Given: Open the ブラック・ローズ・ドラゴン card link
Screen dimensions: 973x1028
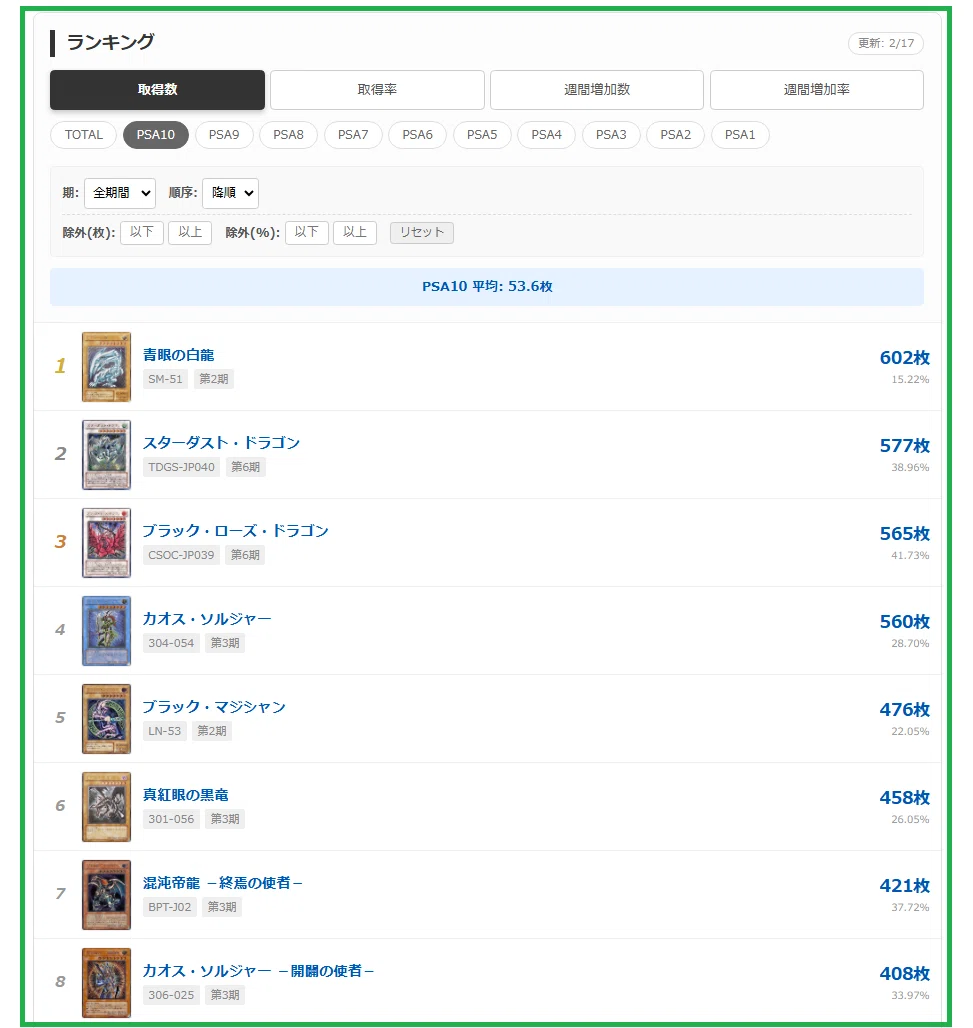Looking at the screenshot, I should pyautogui.click(x=235, y=530).
